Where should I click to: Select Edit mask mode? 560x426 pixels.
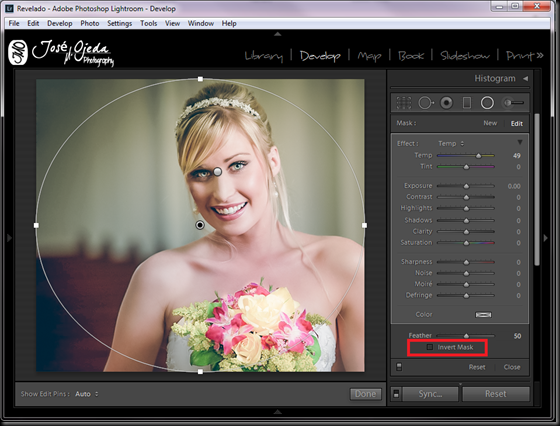(516, 124)
